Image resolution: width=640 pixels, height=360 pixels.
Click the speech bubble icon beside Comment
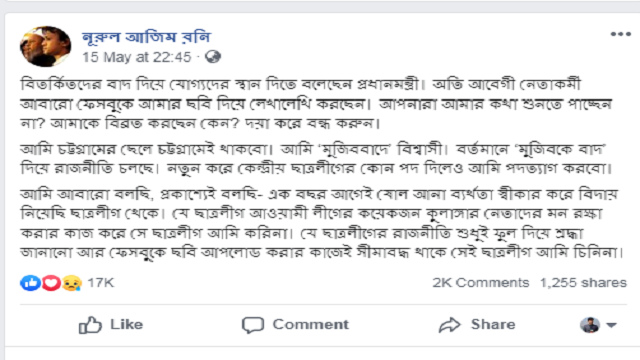(x=253, y=325)
